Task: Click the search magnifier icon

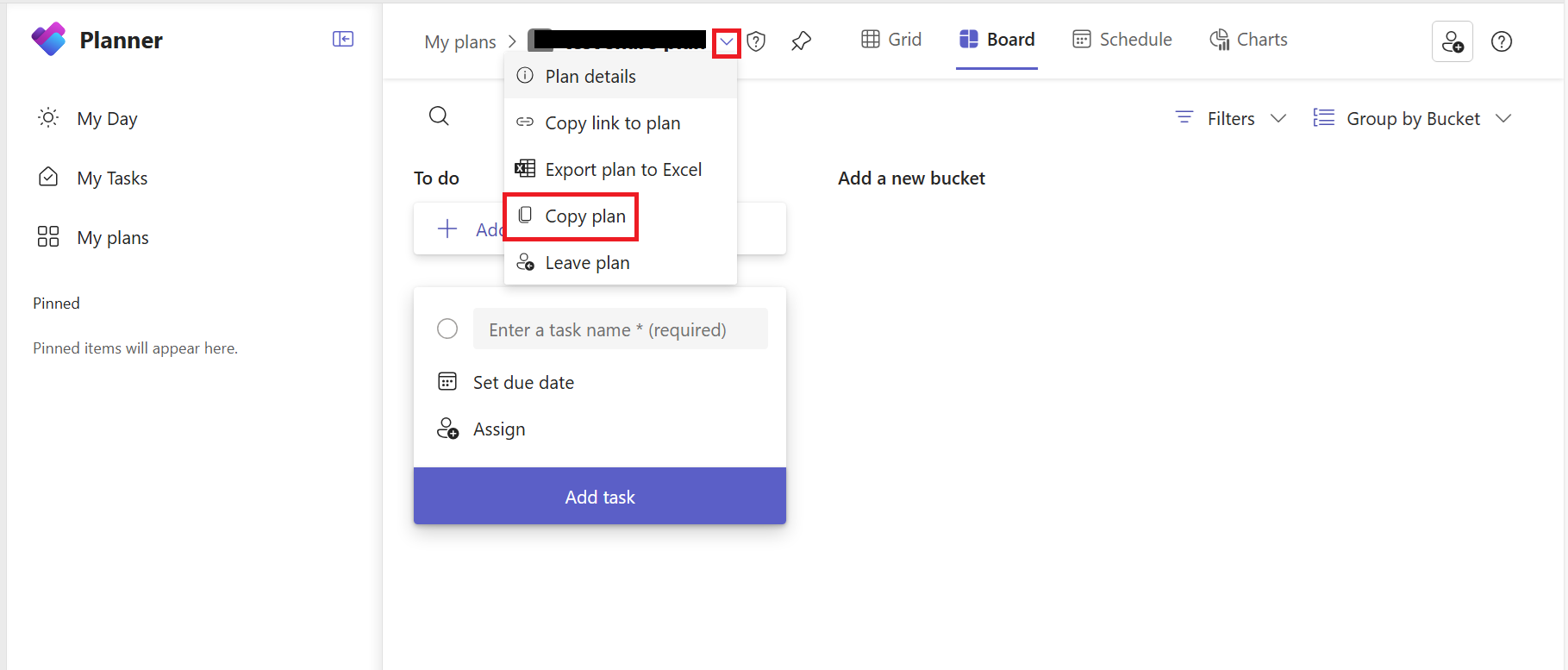Action: pyautogui.click(x=439, y=116)
